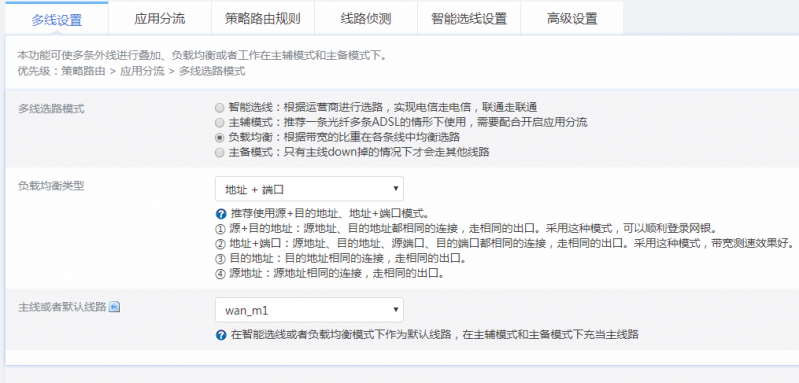Open the wan_m1 default line dropdown
Screen dimensions: 799x383
click(x=309, y=310)
